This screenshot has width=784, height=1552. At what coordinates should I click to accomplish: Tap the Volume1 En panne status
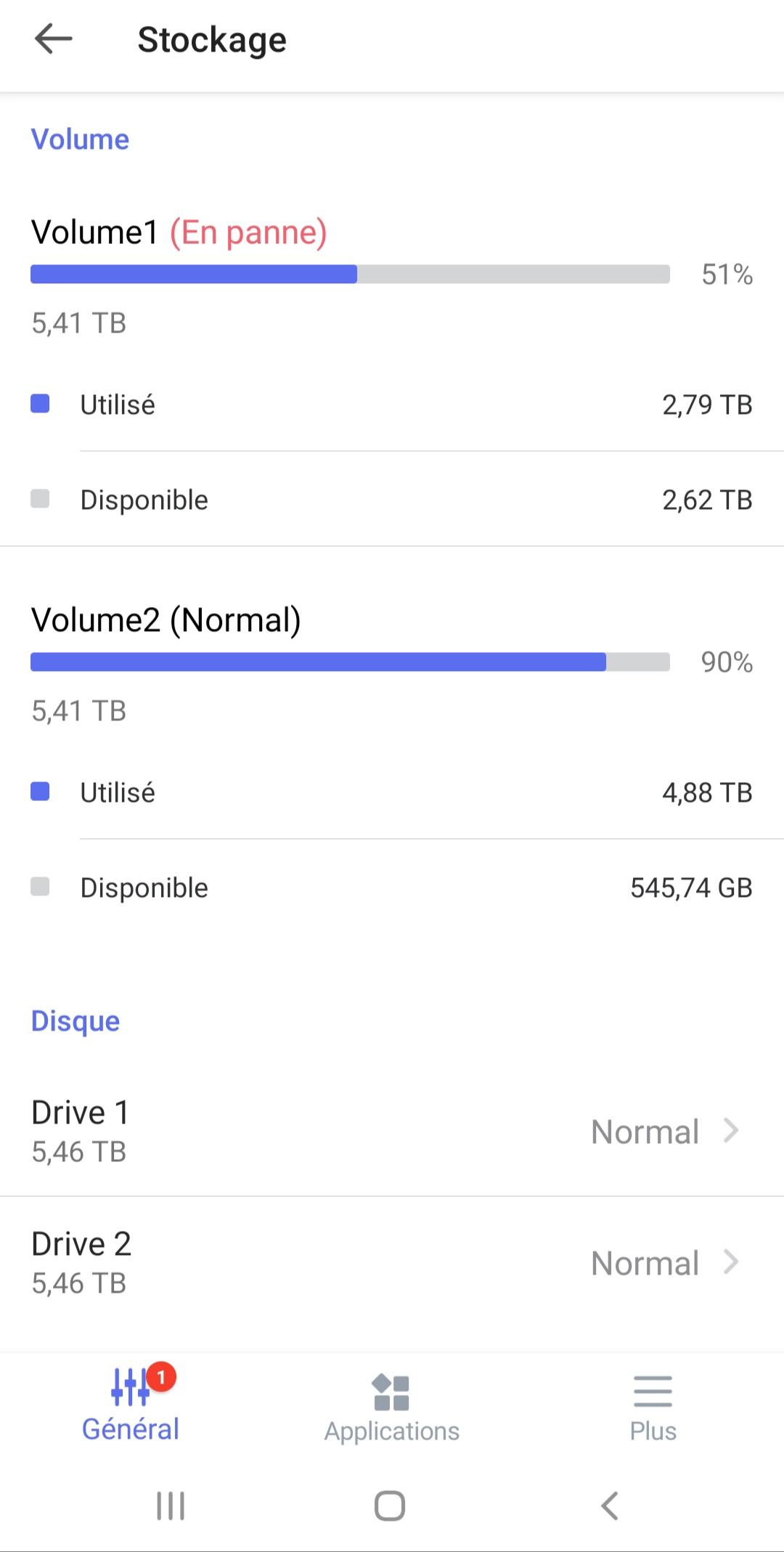[x=248, y=232]
